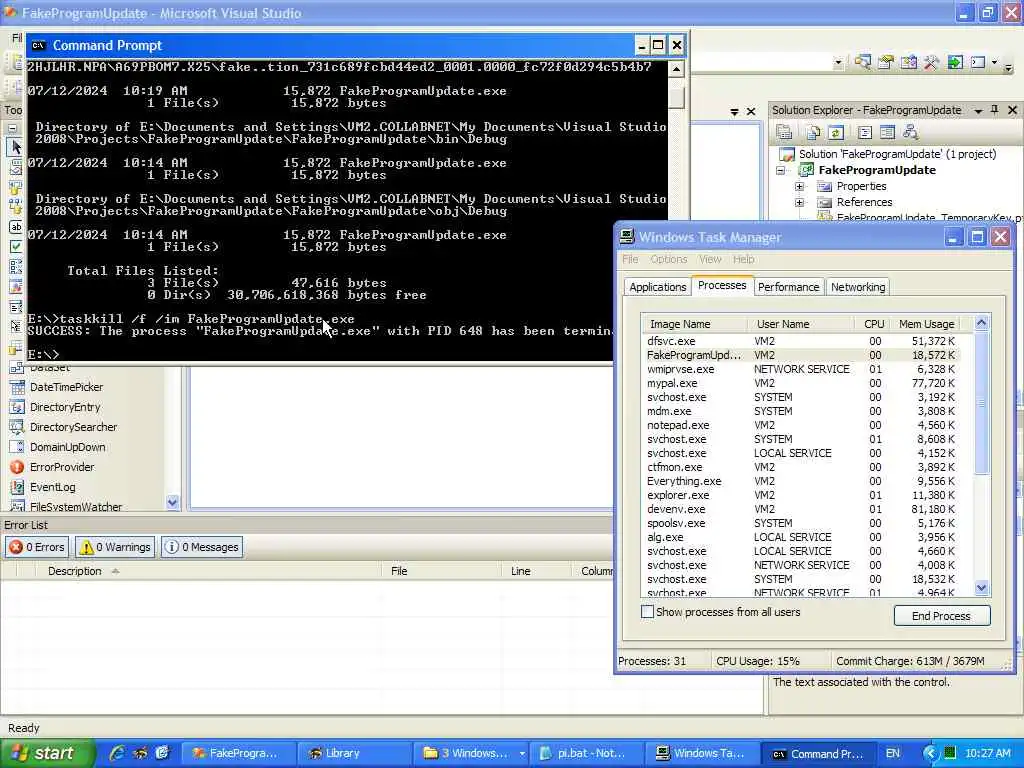Collapse the FakeProgramUpdate project node
The height and width of the screenshot is (768, 1024).
coord(780,170)
